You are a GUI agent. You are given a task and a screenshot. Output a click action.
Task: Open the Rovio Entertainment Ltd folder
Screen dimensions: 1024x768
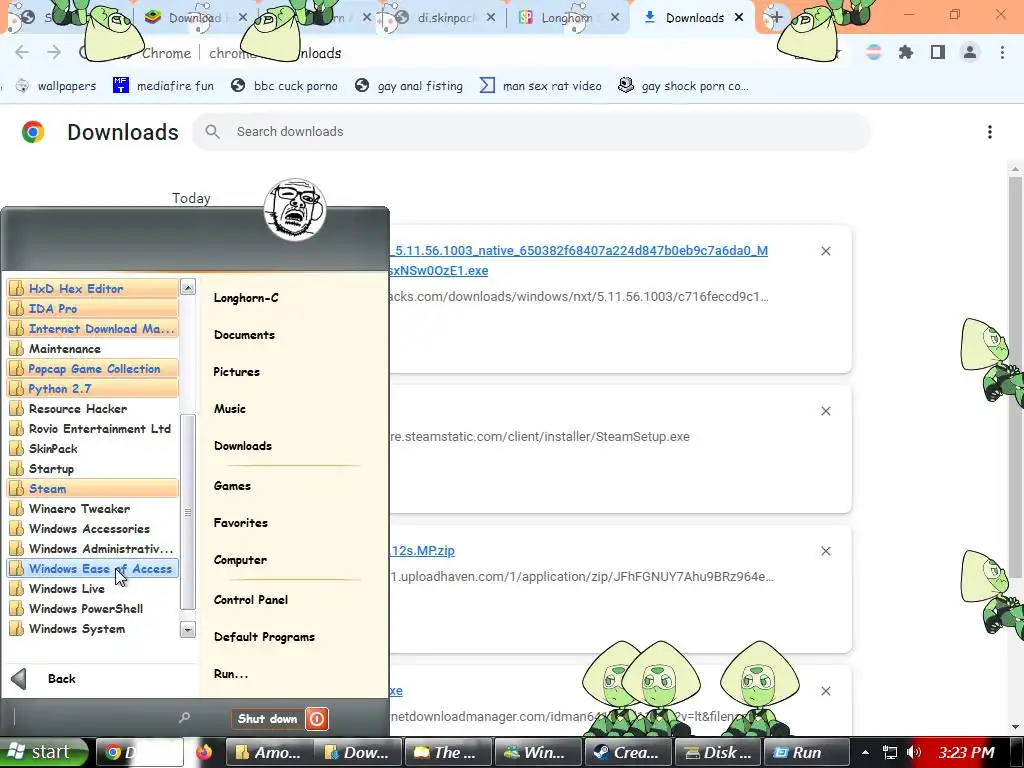(x=93, y=428)
